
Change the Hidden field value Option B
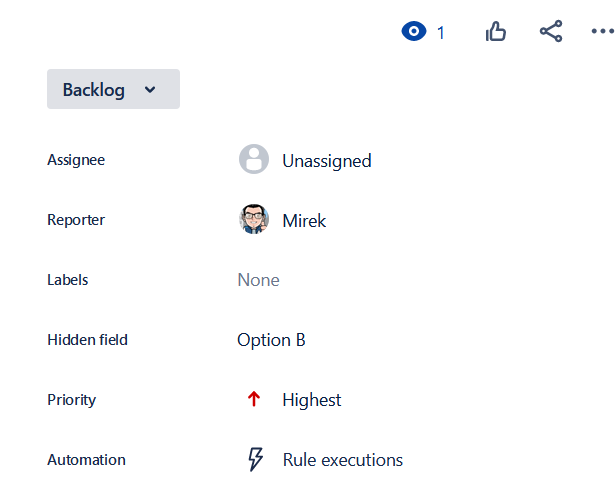(271, 340)
